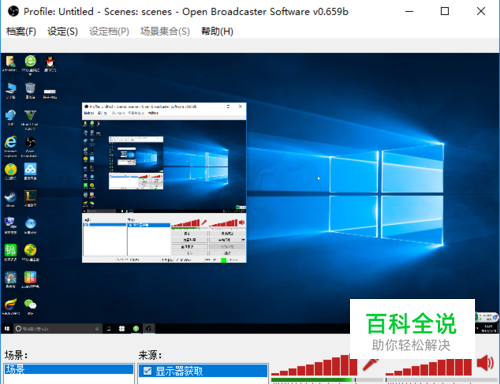500x384 pixels.
Task: Maximize the OBS window
Action: click(445, 11)
